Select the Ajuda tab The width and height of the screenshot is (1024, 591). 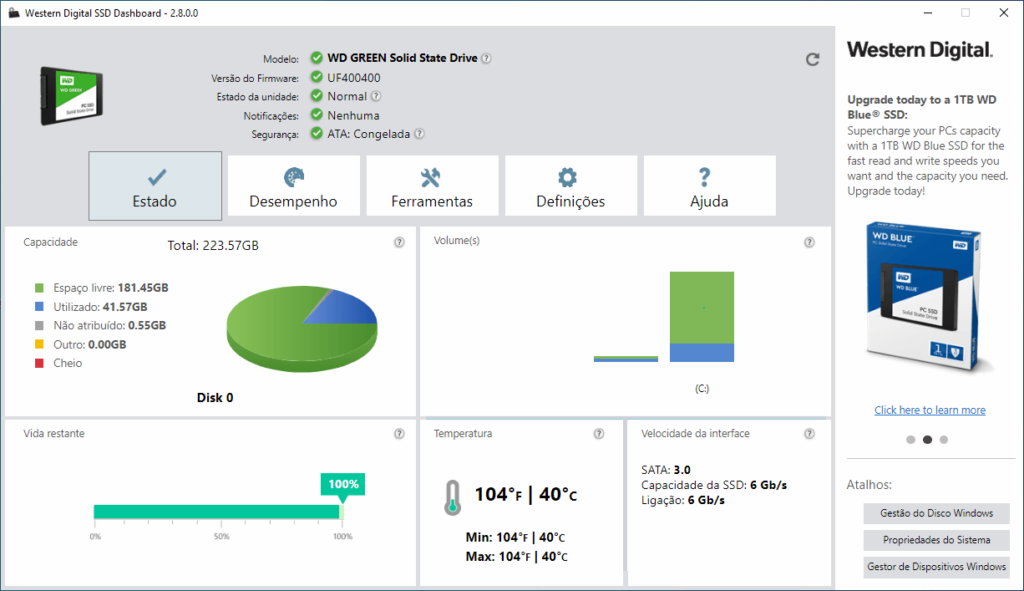[709, 186]
